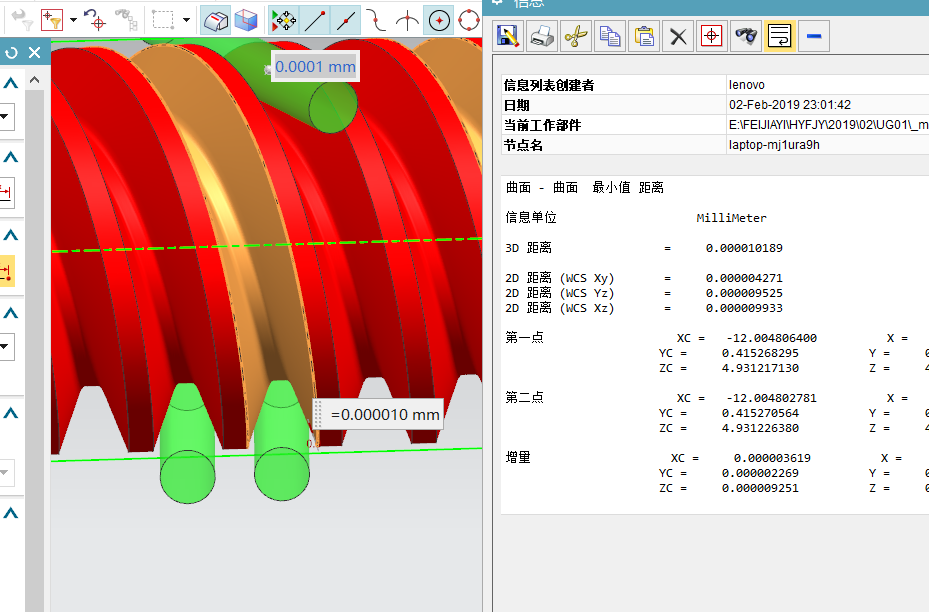
Task: Click the 当前工作部件 label
Action: 543,126
